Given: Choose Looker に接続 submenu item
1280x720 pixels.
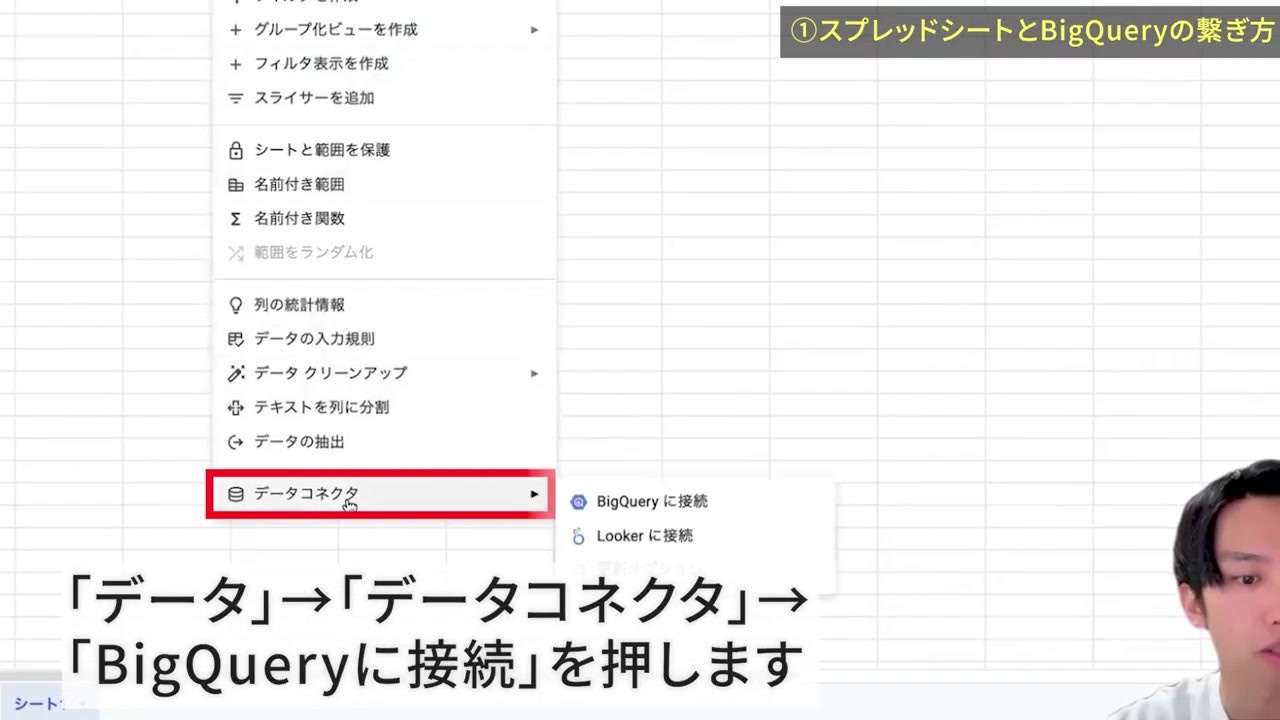Looking at the screenshot, I should pos(694,536).
